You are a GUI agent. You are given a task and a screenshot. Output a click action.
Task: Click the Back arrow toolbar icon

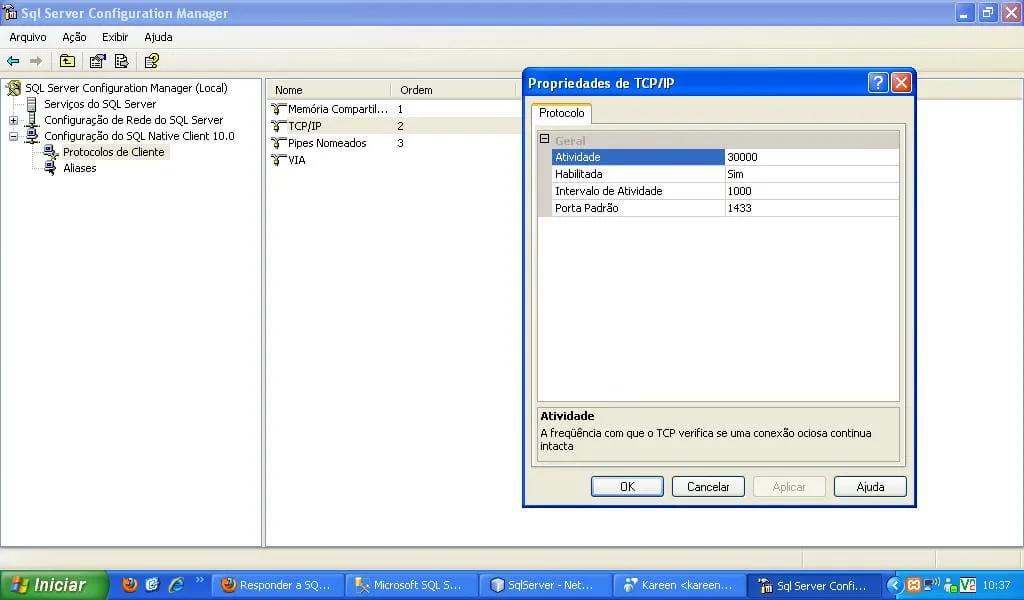coord(13,61)
